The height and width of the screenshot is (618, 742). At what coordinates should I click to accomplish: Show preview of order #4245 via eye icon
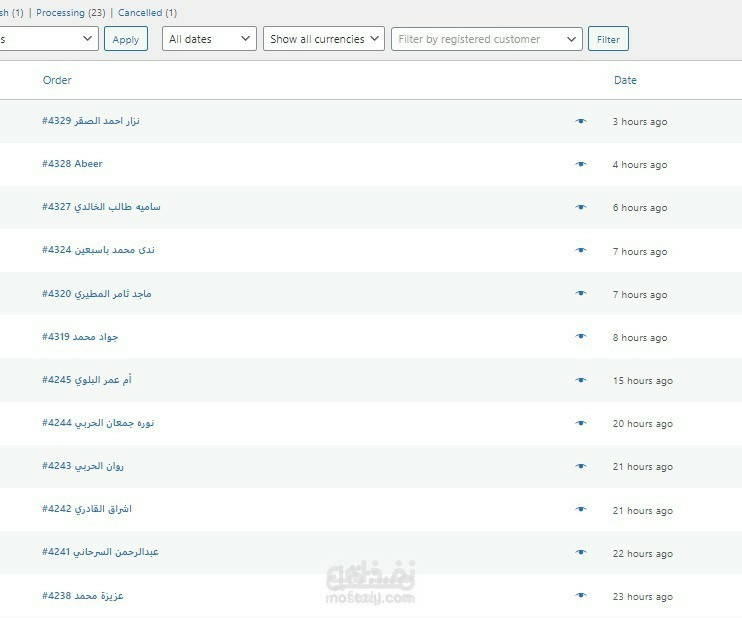tap(581, 380)
